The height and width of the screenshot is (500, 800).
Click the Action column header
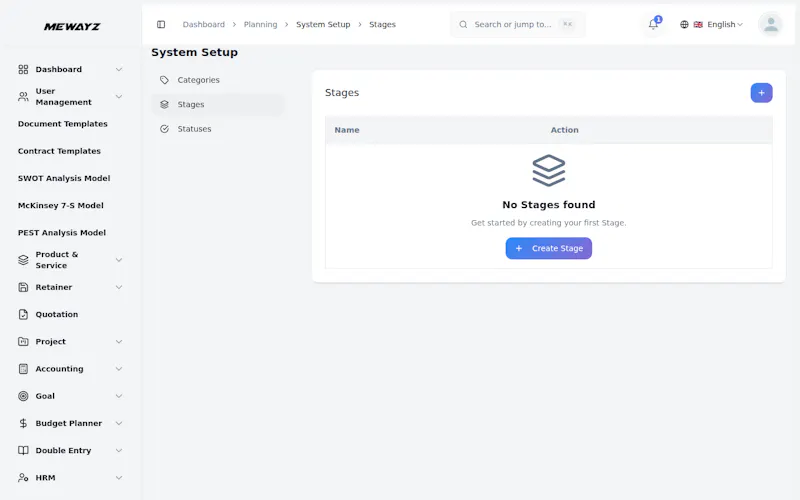click(564, 130)
